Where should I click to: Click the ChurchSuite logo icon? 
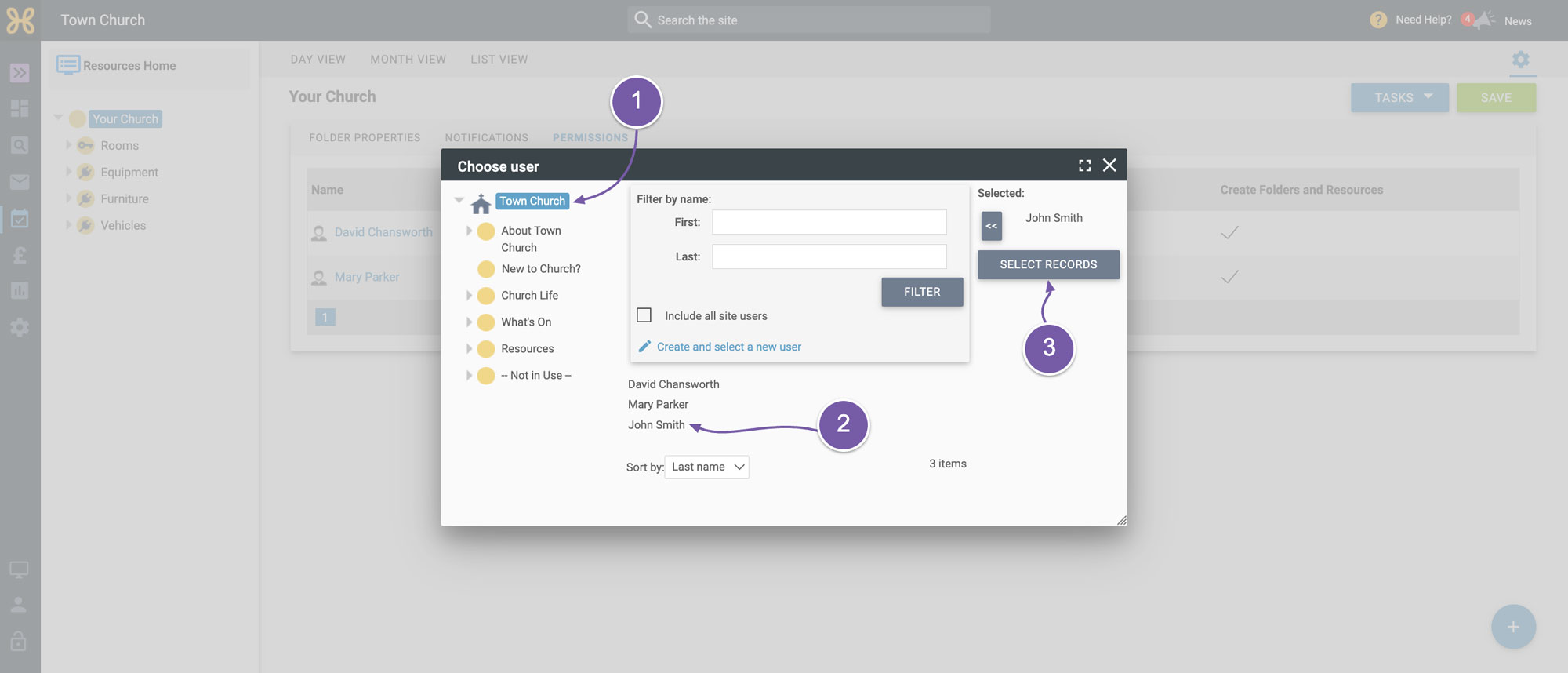click(x=20, y=20)
